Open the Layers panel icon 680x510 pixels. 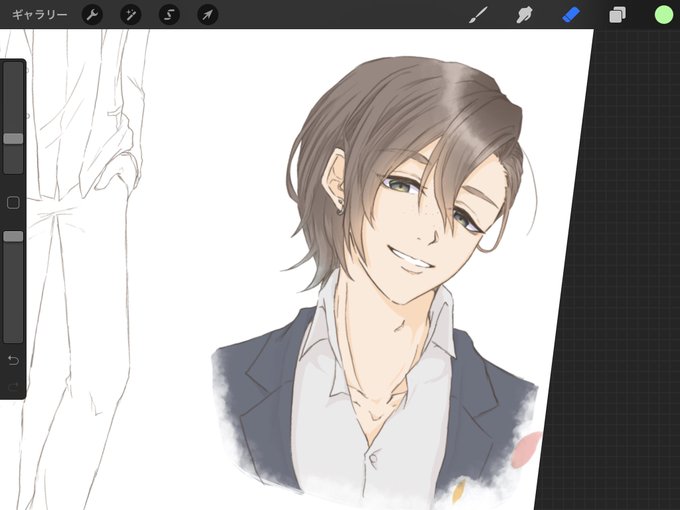(x=617, y=15)
